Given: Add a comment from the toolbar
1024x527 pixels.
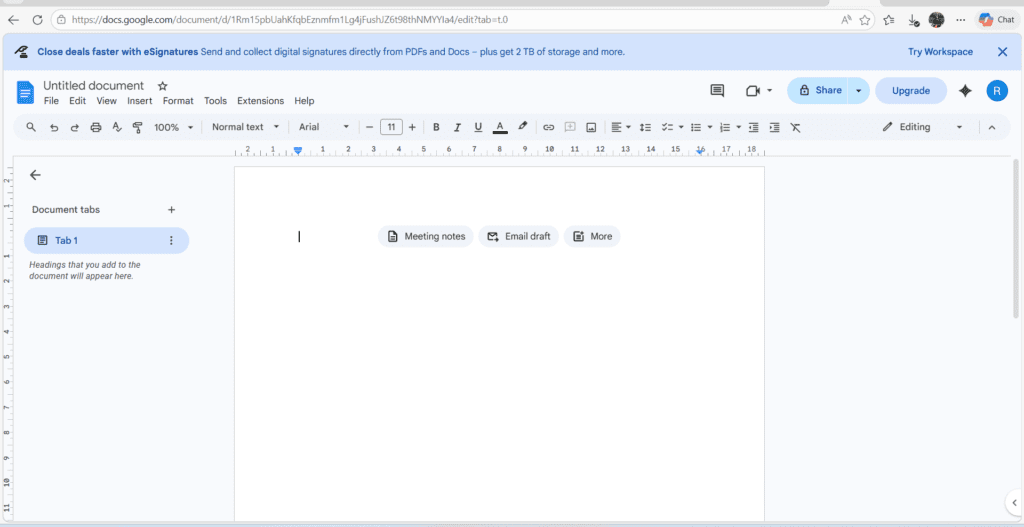Looking at the screenshot, I should pyautogui.click(x=570, y=127).
